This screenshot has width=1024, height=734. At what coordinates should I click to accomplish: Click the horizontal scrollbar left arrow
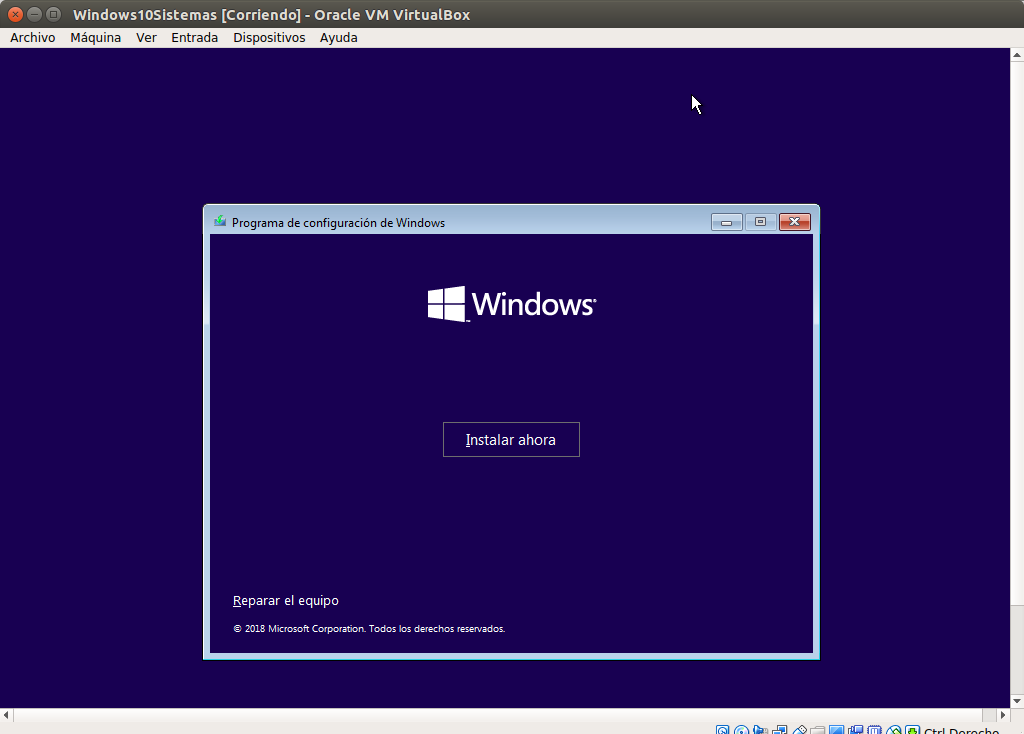click(x=7, y=715)
